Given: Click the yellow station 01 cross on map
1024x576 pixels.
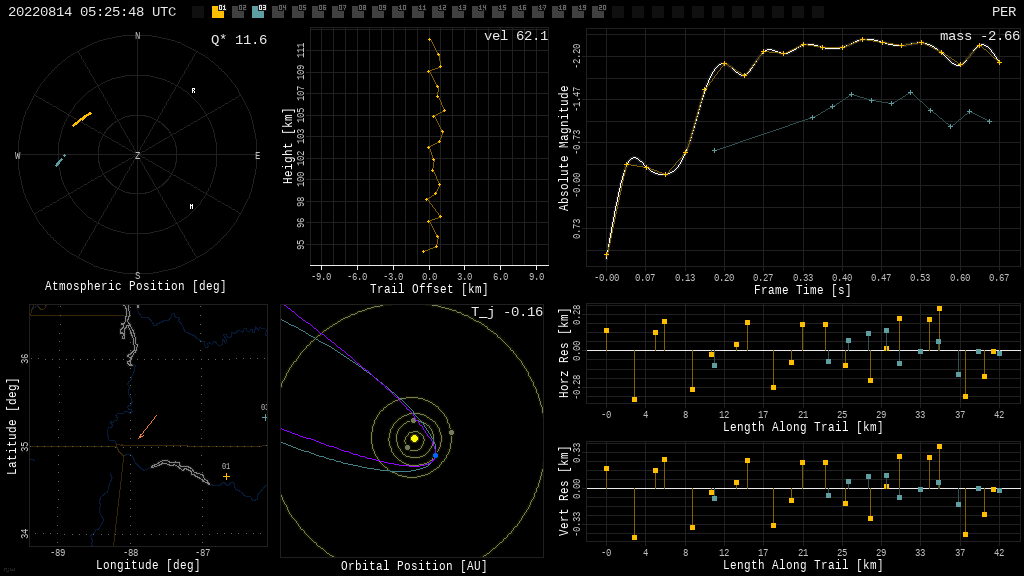Looking at the screenshot, I should point(226,477).
